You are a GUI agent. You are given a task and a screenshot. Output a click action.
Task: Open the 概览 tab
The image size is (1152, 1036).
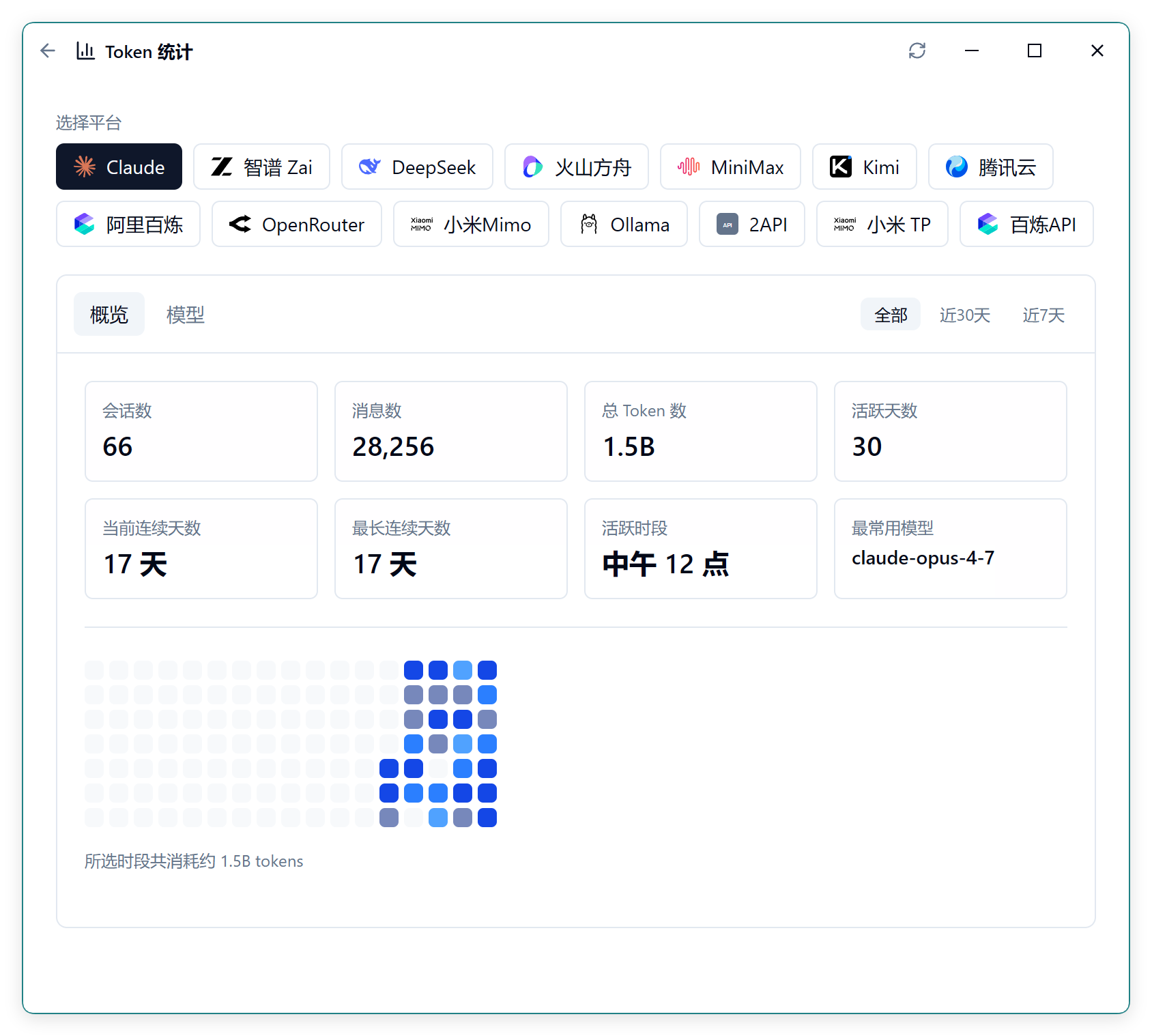(109, 314)
